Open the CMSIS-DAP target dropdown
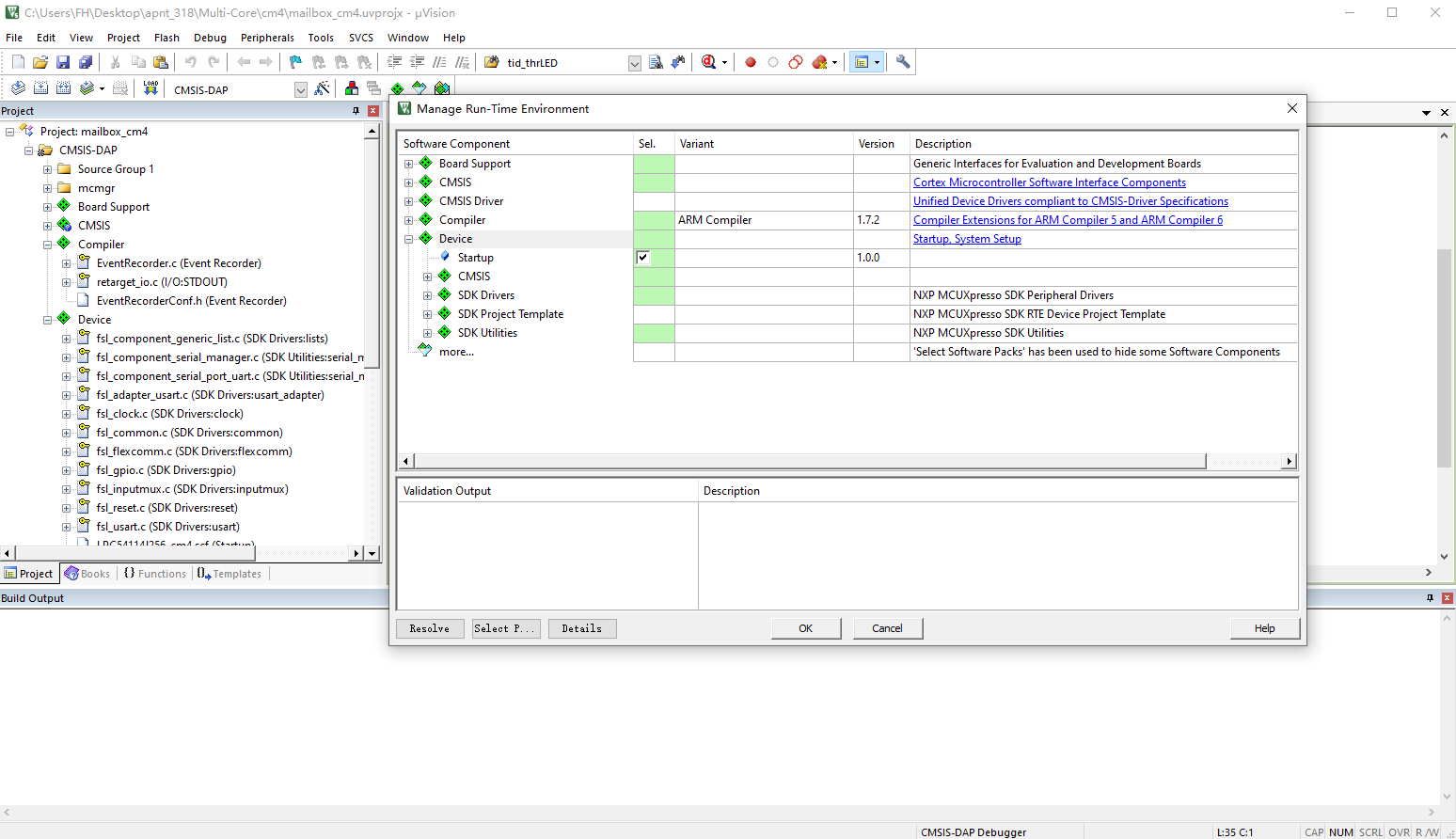 tap(301, 89)
